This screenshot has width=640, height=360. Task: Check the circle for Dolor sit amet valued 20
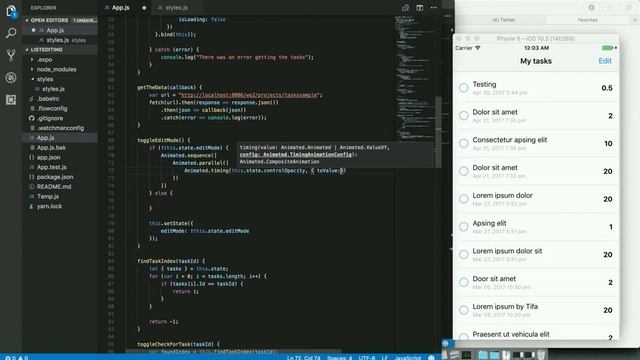(x=464, y=171)
